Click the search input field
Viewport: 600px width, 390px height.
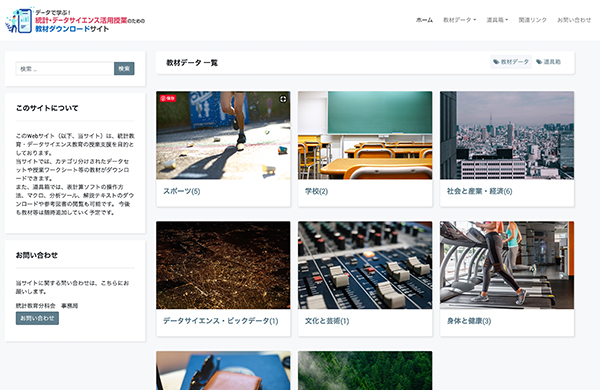[x=65, y=69]
